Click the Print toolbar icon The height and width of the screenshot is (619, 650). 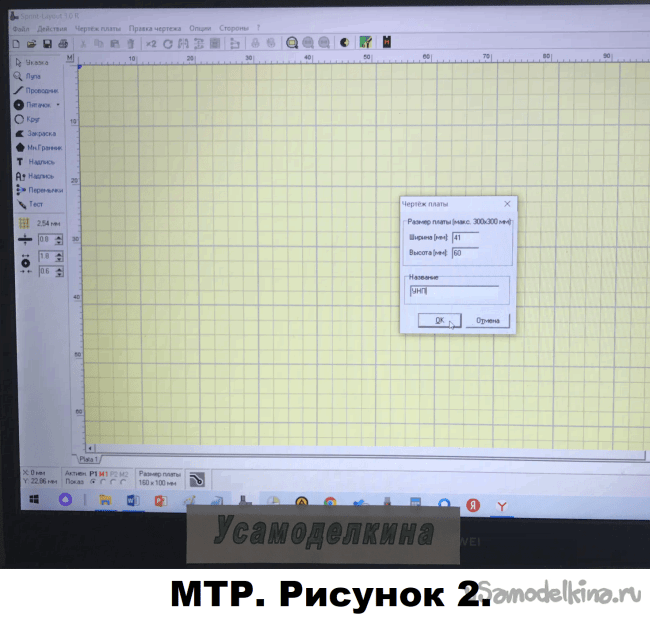63,44
